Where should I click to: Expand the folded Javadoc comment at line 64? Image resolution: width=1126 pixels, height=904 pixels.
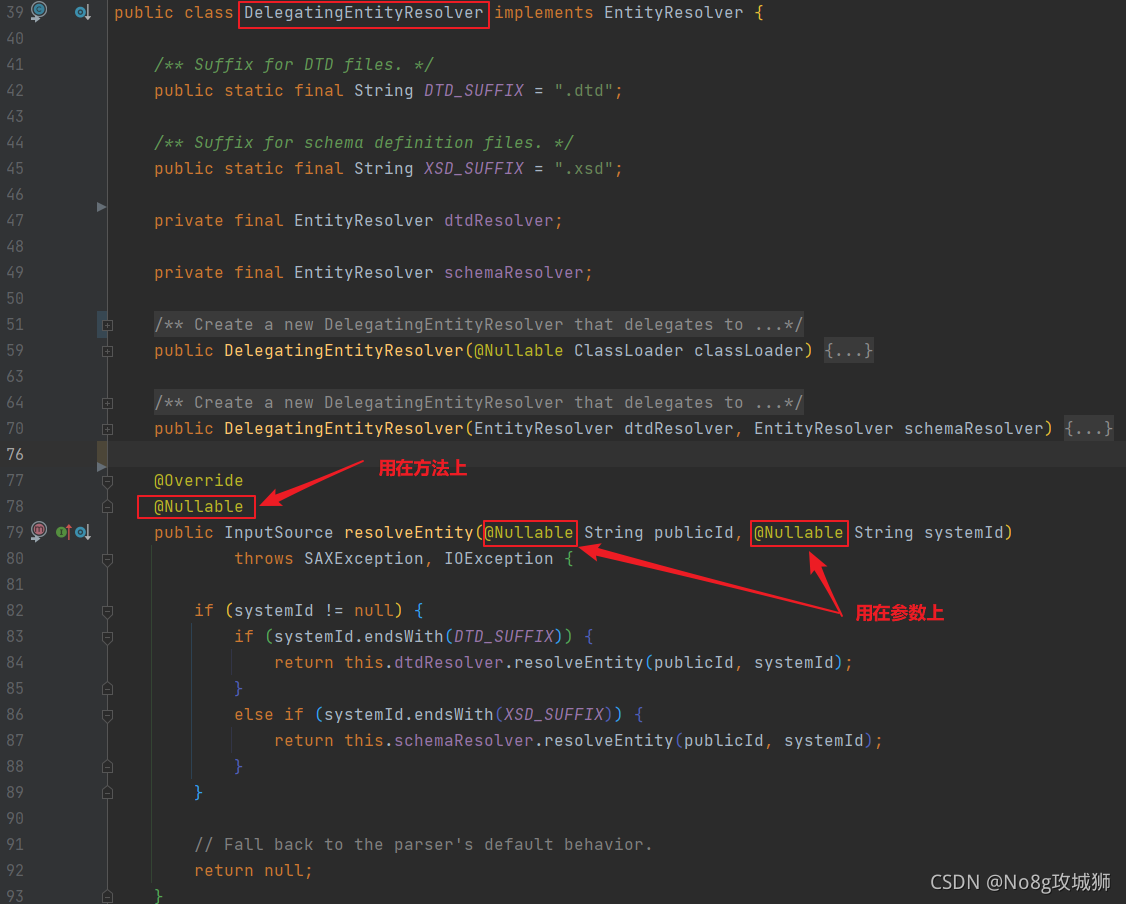pyautogui.click(x=107, y=404)
